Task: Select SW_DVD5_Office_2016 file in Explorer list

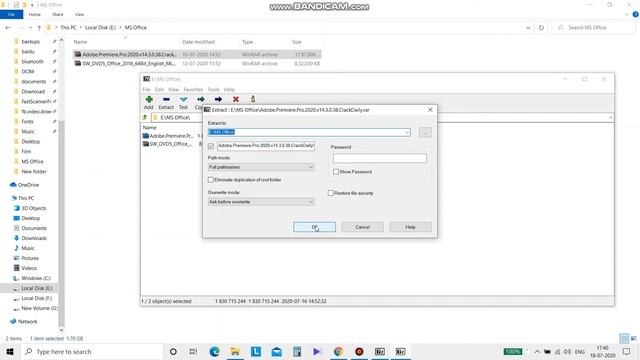Action: [x=197, y=64]
